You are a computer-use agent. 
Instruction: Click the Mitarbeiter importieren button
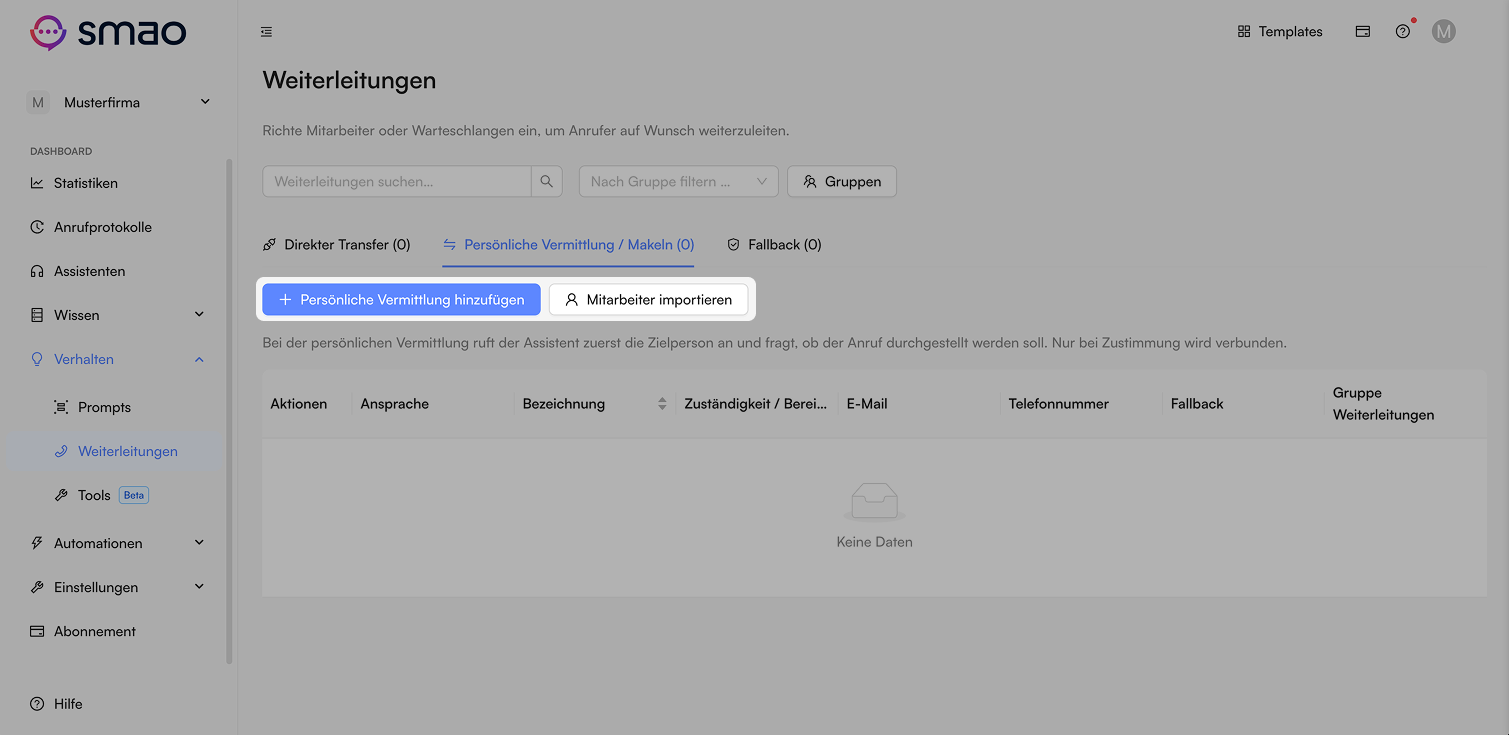tap(648, 300)
